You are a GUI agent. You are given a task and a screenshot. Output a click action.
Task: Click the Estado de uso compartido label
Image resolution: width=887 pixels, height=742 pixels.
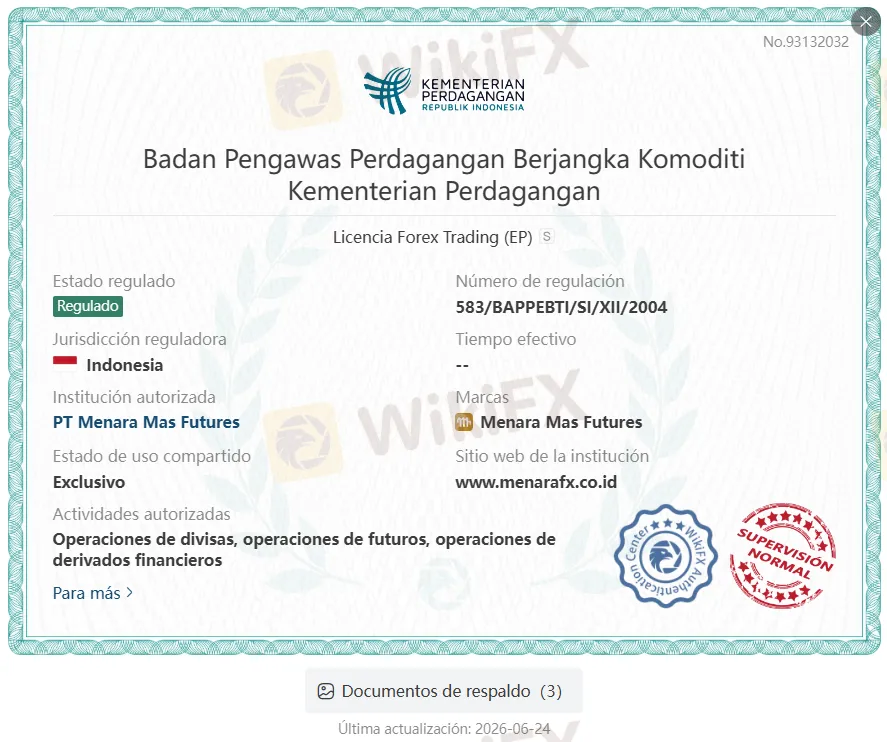[x=152, y=456]
